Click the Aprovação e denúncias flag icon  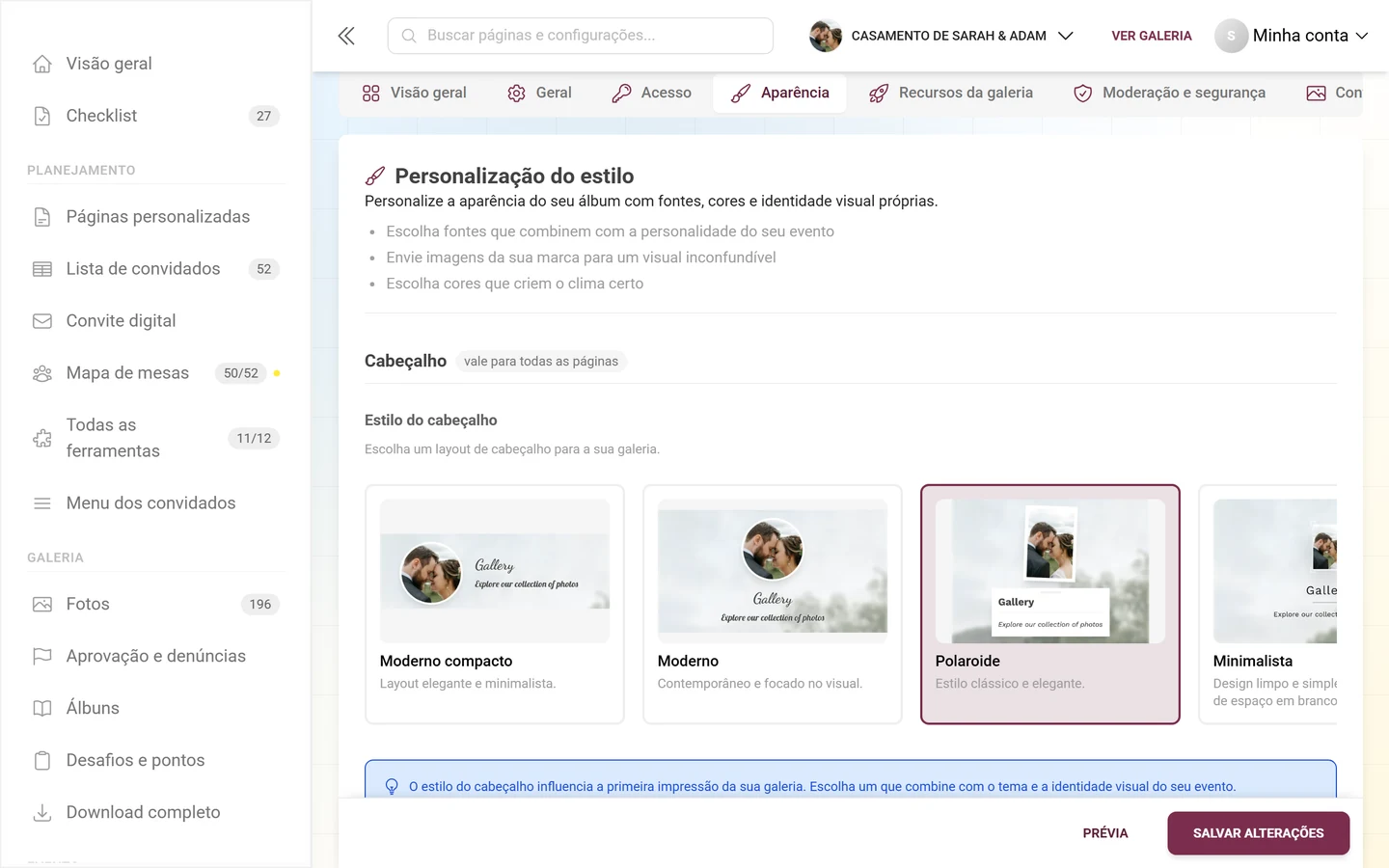(x=42, y=657)
